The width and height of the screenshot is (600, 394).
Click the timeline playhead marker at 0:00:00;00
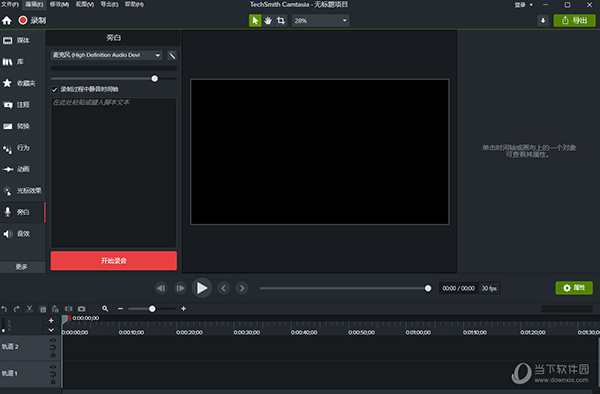click(66, 319)
